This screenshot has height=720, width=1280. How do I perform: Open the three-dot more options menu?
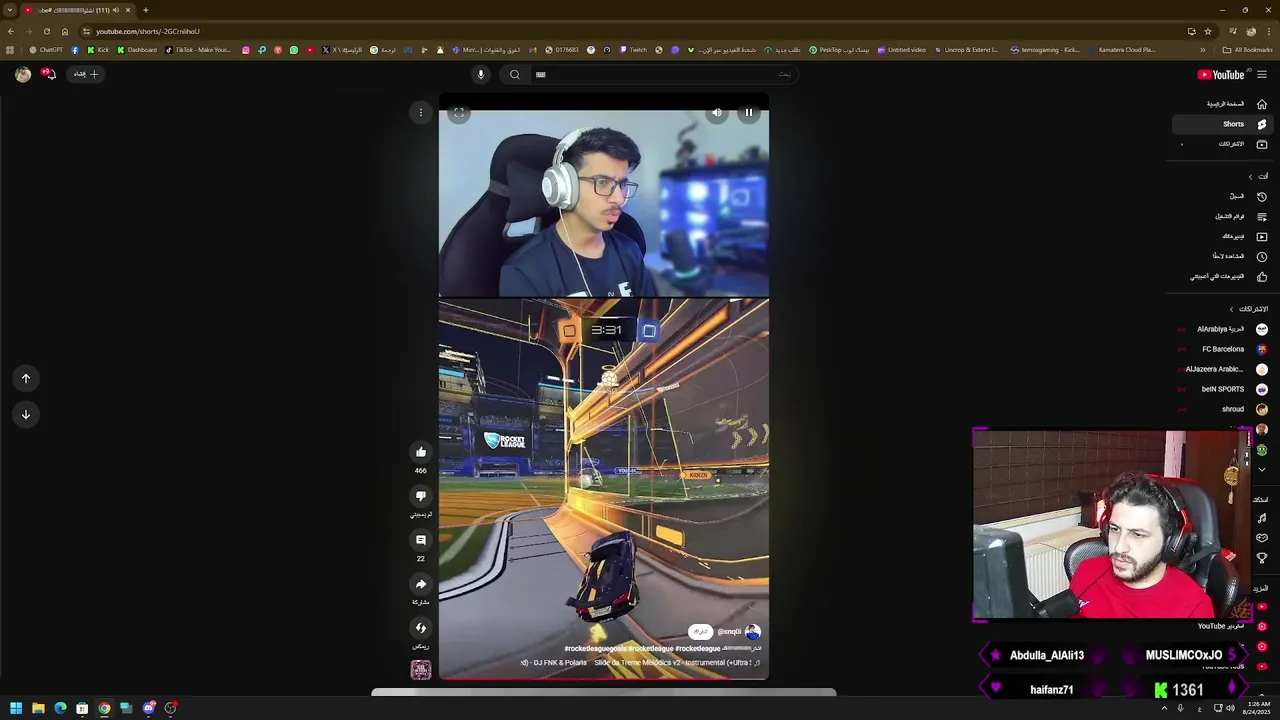(x=421, y=113)
